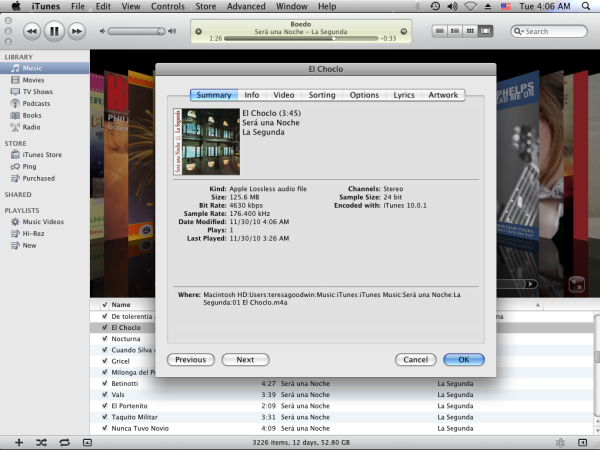
Task: Switch to the Lyrics tab
Action: pos(404,95)
